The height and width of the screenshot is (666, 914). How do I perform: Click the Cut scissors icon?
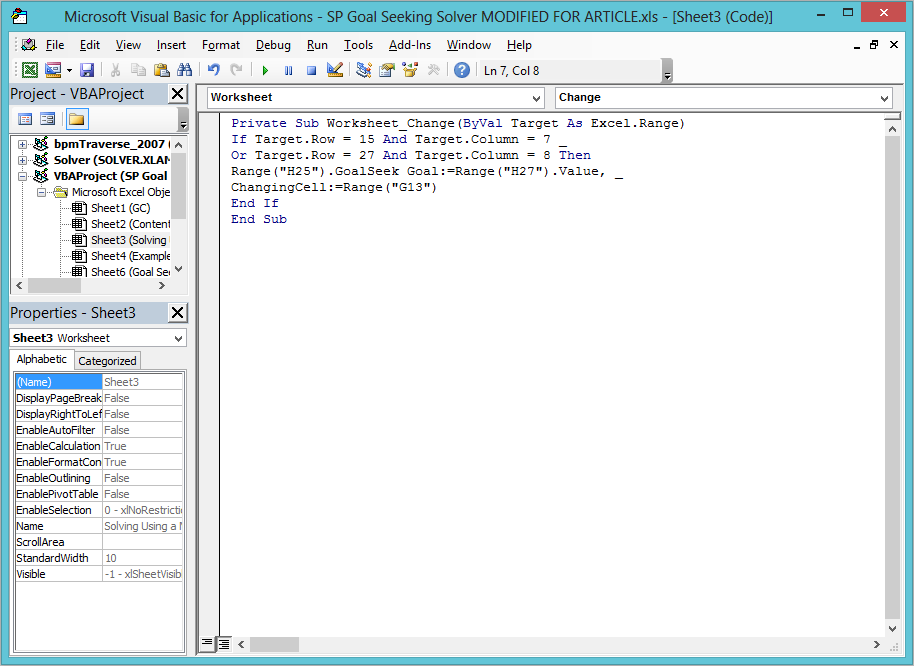coord(115,71)
